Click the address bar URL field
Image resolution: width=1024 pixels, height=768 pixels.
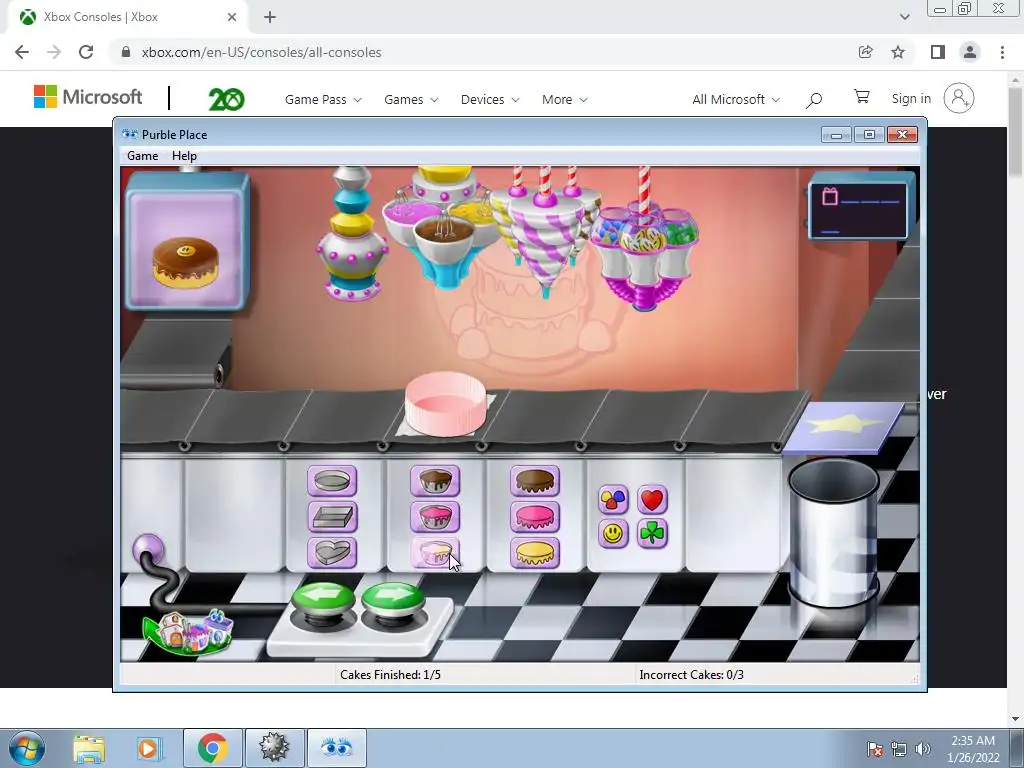pos(483,52)
